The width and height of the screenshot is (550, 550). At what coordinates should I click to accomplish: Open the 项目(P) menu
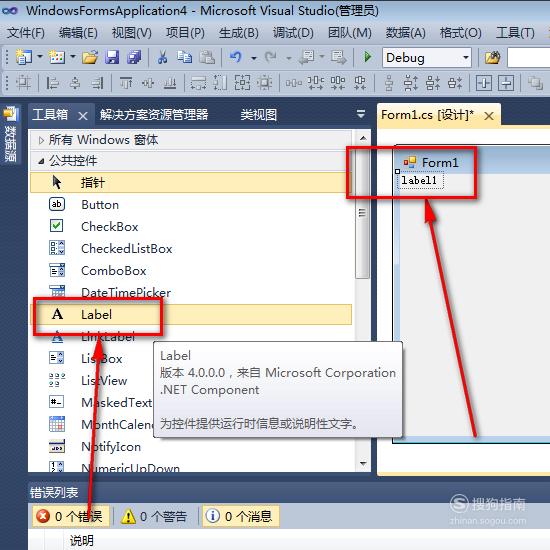click(x=185, y=33)
